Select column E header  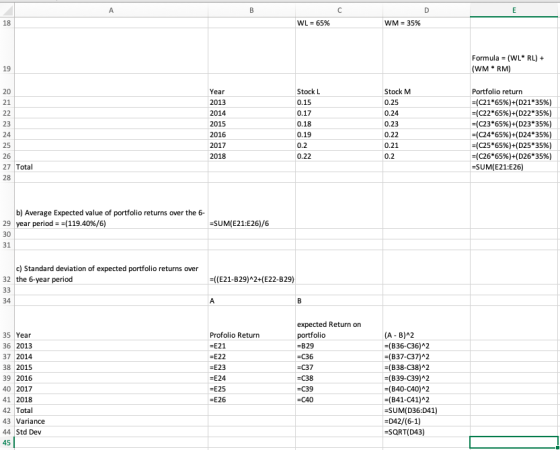coord(515,11)
